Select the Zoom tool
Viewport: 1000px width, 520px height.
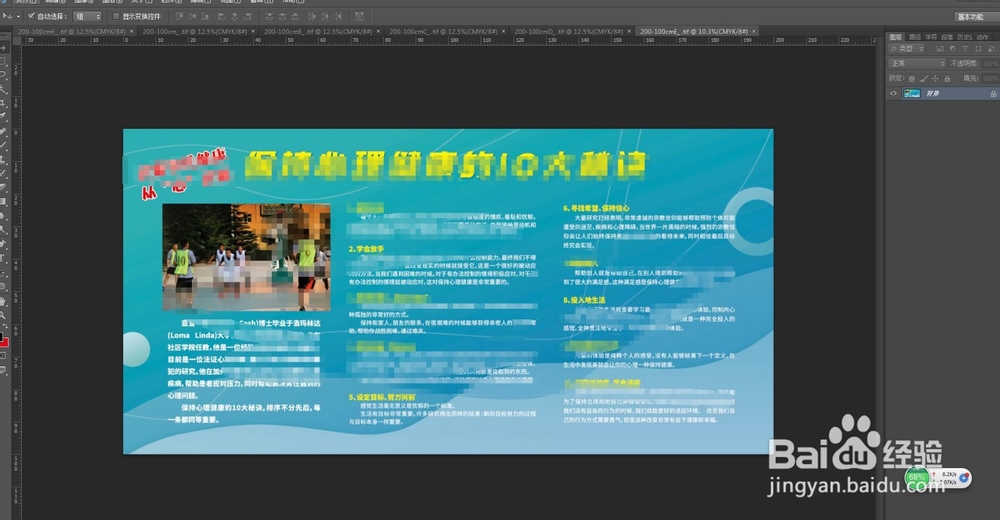[x=4, y=315]
